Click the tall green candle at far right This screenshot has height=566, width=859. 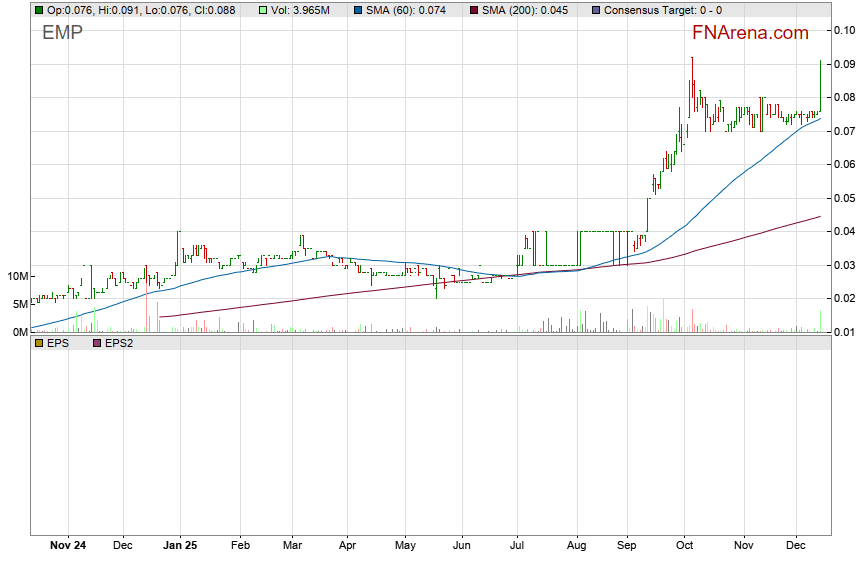click(820, 85)
